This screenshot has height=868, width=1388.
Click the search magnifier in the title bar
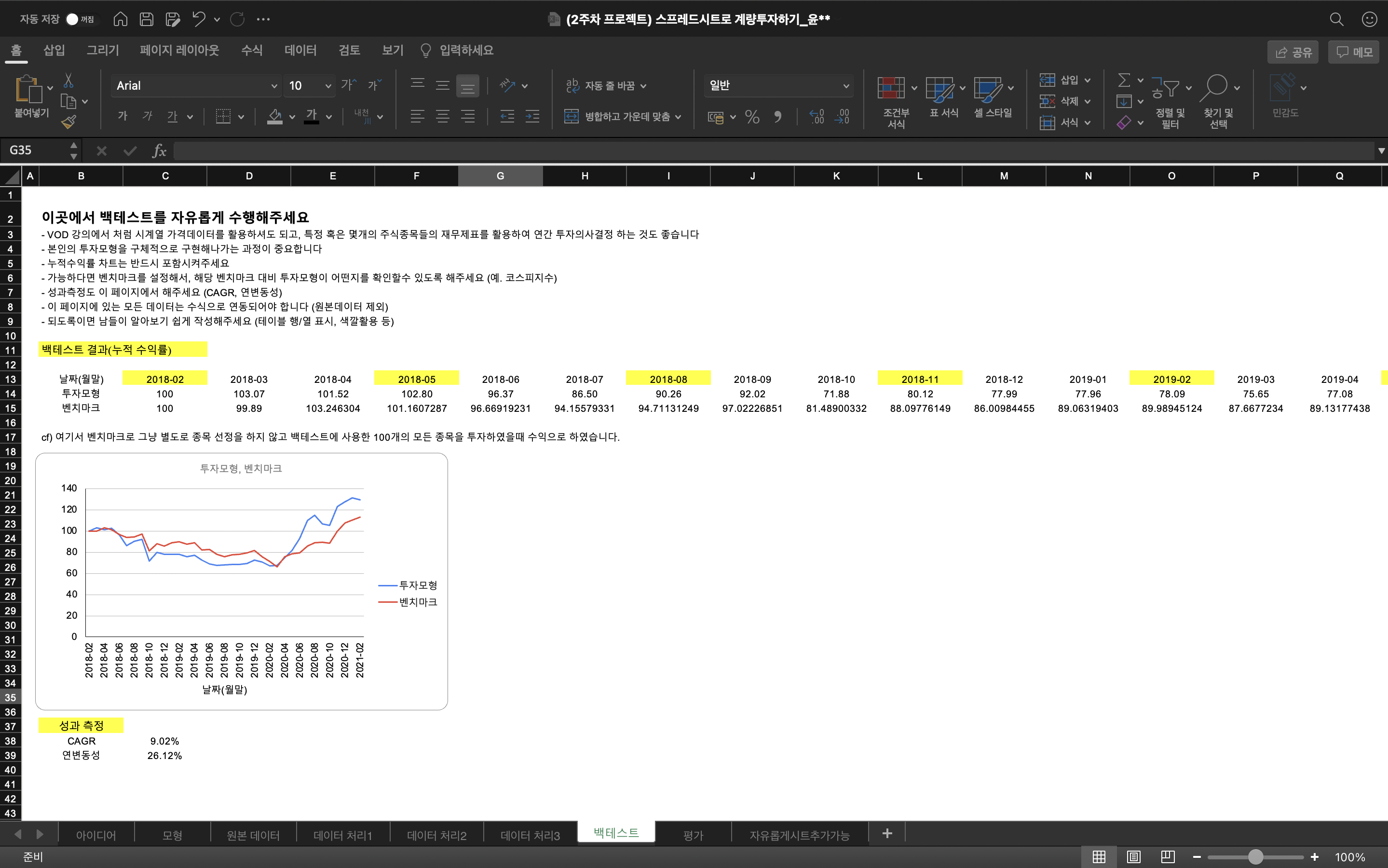1336,19
